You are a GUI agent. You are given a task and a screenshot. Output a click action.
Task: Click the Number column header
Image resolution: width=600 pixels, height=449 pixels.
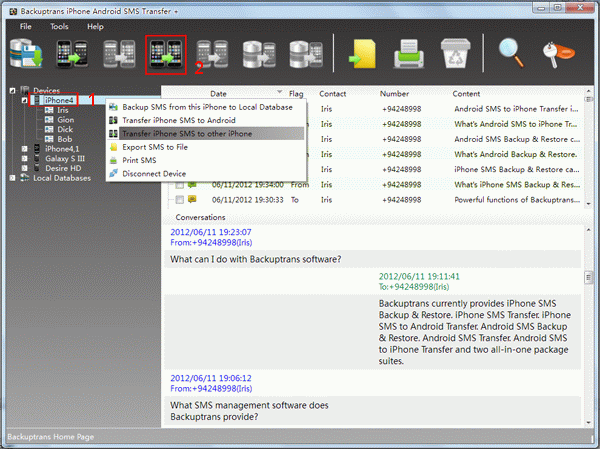394,94
